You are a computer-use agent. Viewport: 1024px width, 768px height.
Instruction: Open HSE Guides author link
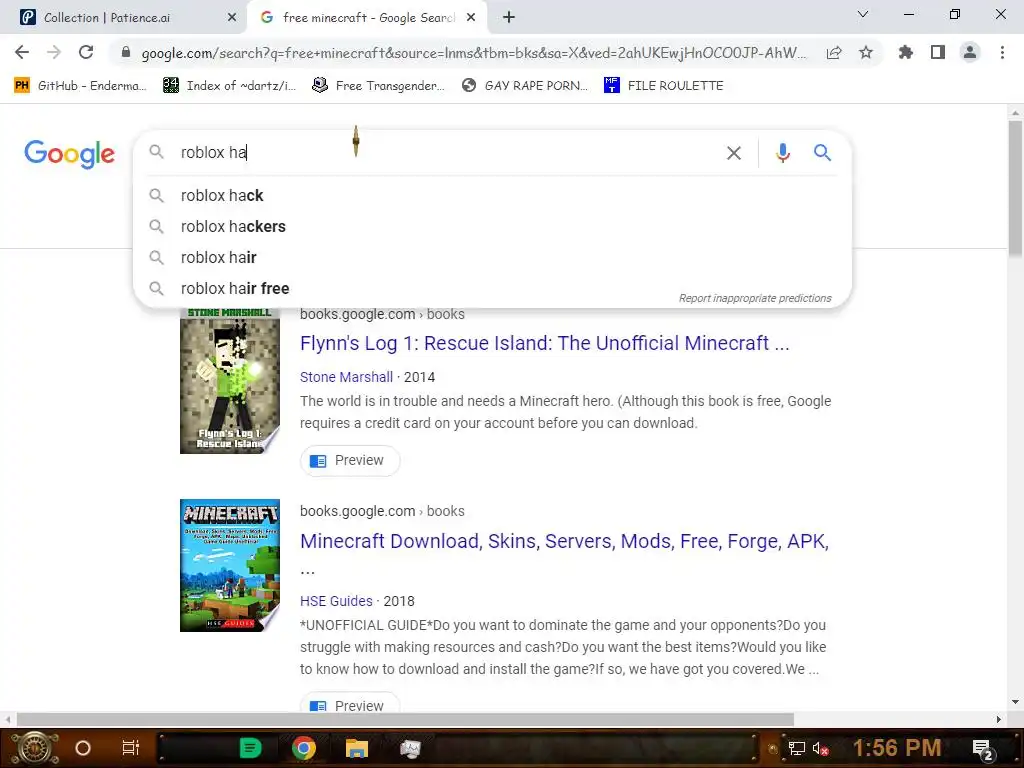336,601
